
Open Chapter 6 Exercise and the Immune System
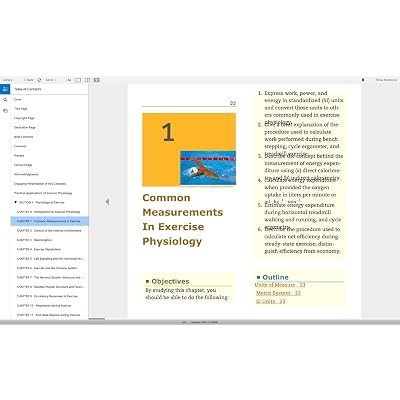pos(47,268)
